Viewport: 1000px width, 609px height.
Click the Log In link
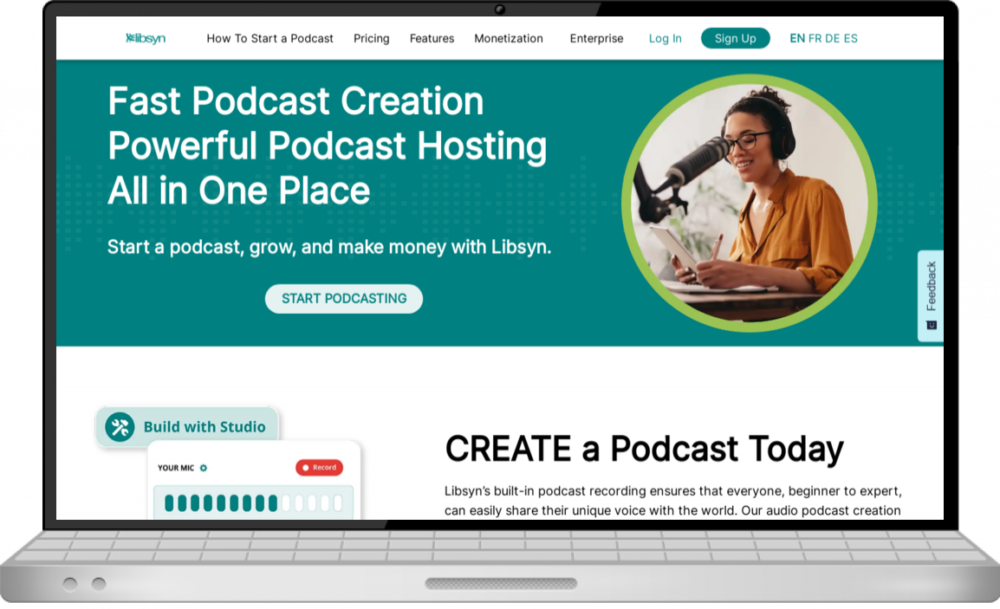pyautogui.click(x=665, y=38)
